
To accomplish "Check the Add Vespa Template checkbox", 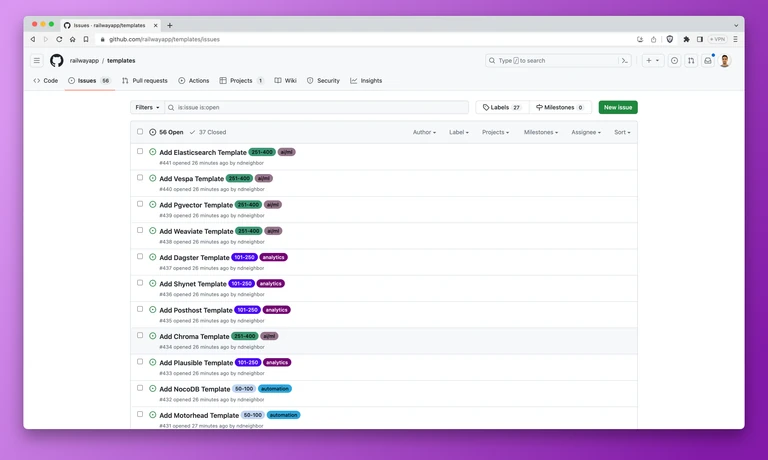I will pos(140,178).
